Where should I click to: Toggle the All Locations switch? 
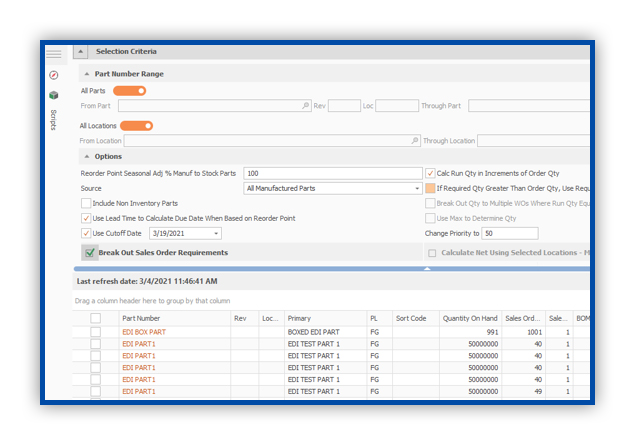click(x=136, y=126)
